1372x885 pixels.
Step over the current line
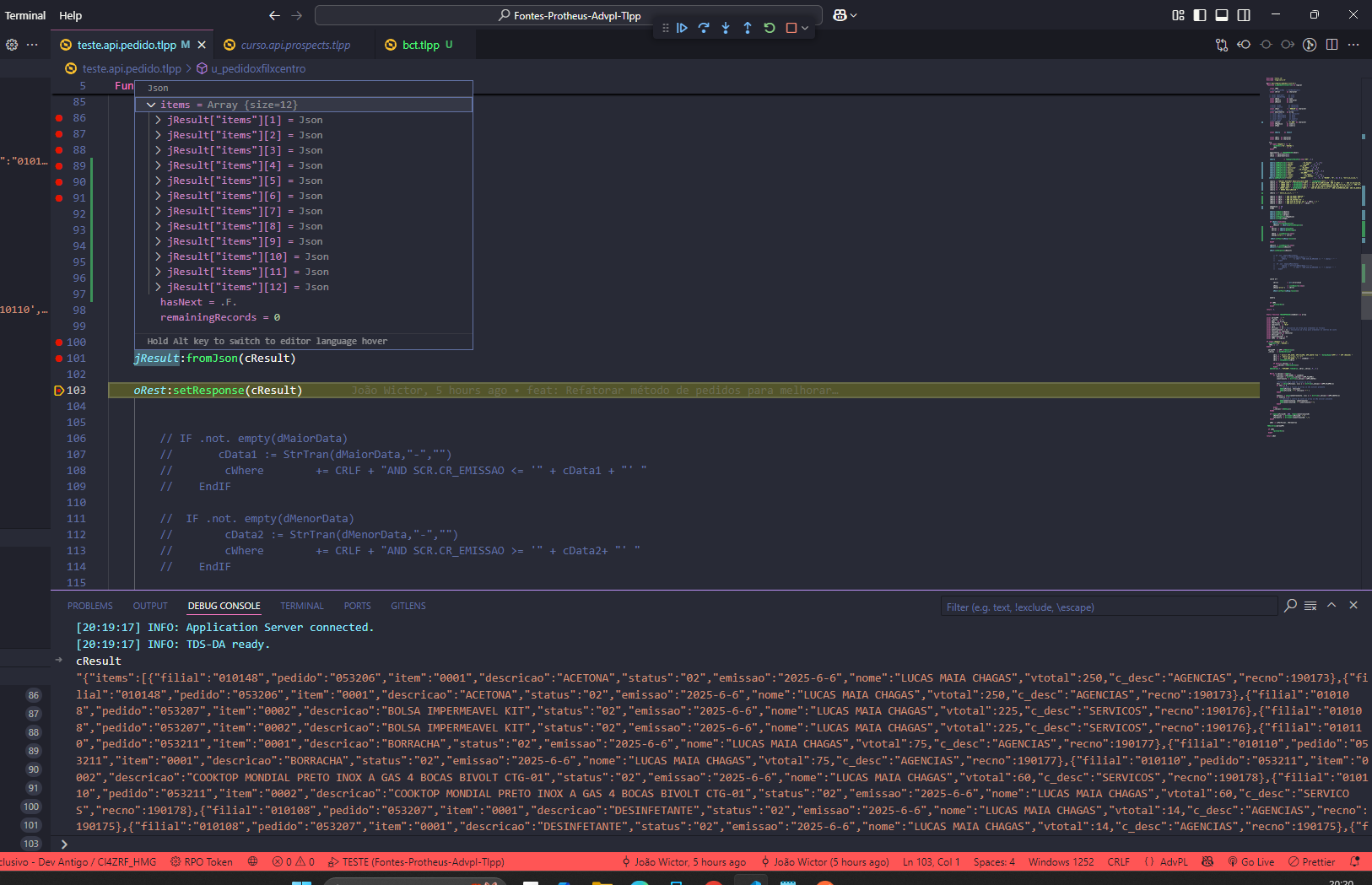pos(704,28)
